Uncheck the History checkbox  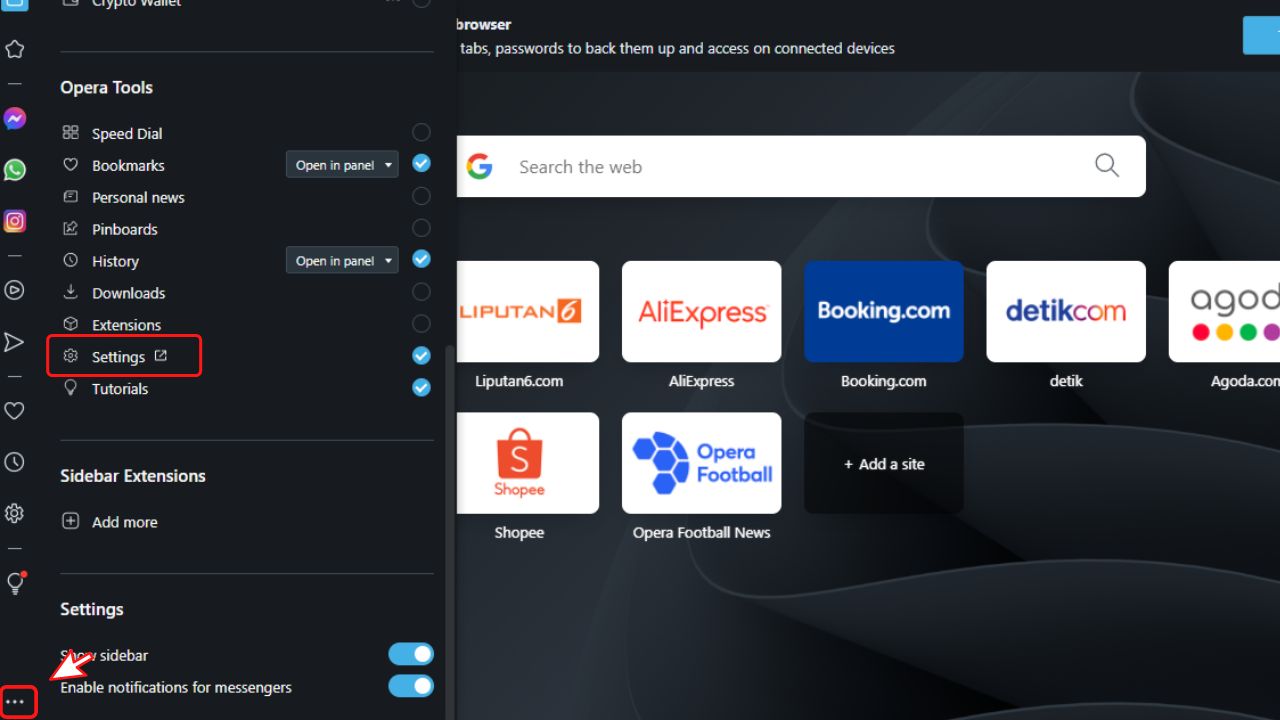click(x=421, y=259)
